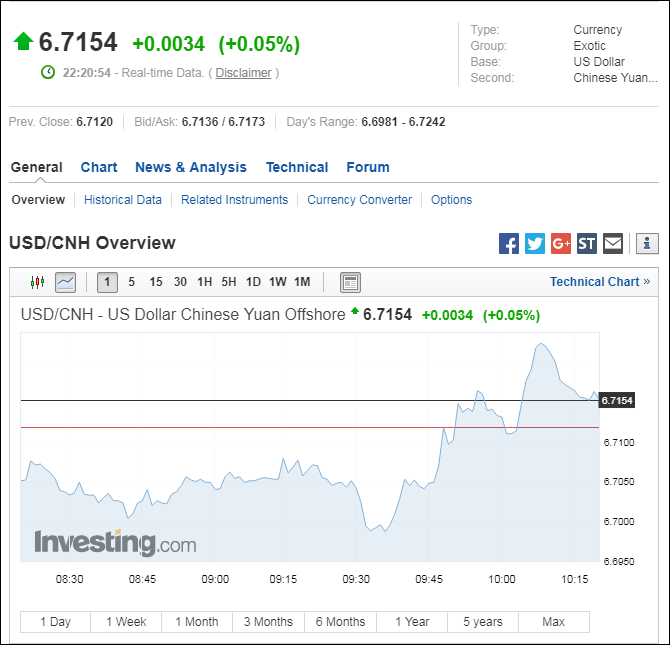670x645 pixels.
Task: Set chart range to 1 Week
Action: click(126, 622)
